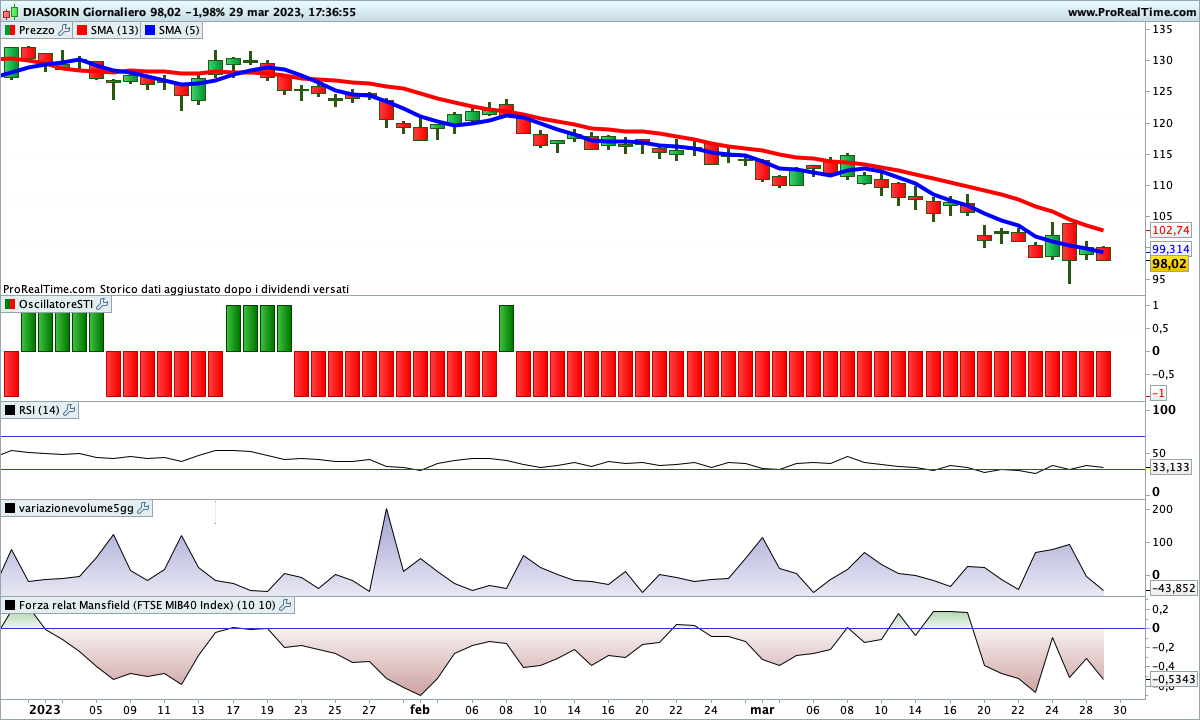Open the Forza relat Mansfield wrench icon

tap(285, 605)
